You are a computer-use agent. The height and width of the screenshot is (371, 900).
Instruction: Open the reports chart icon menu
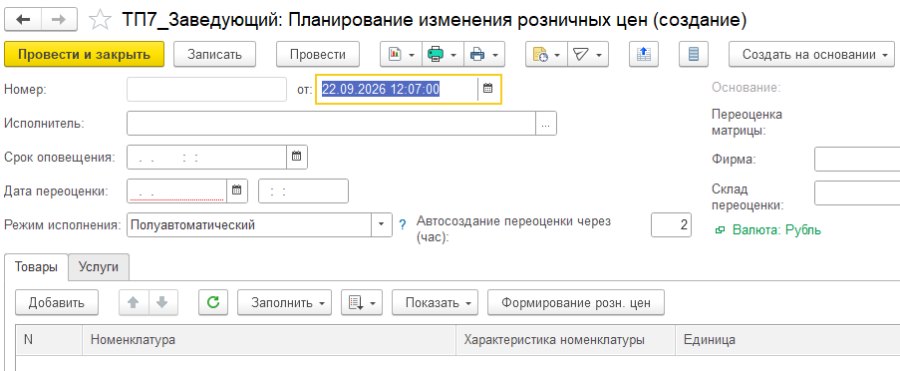395,55
